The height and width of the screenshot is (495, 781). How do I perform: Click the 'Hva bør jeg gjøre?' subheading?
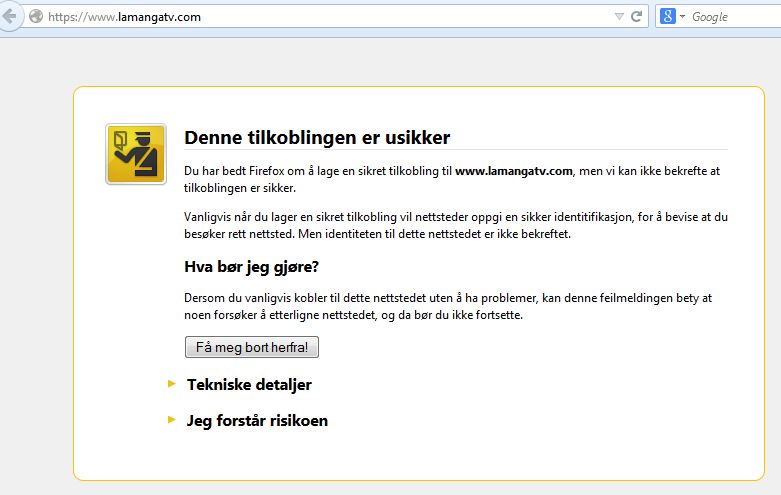click(251, 267)
